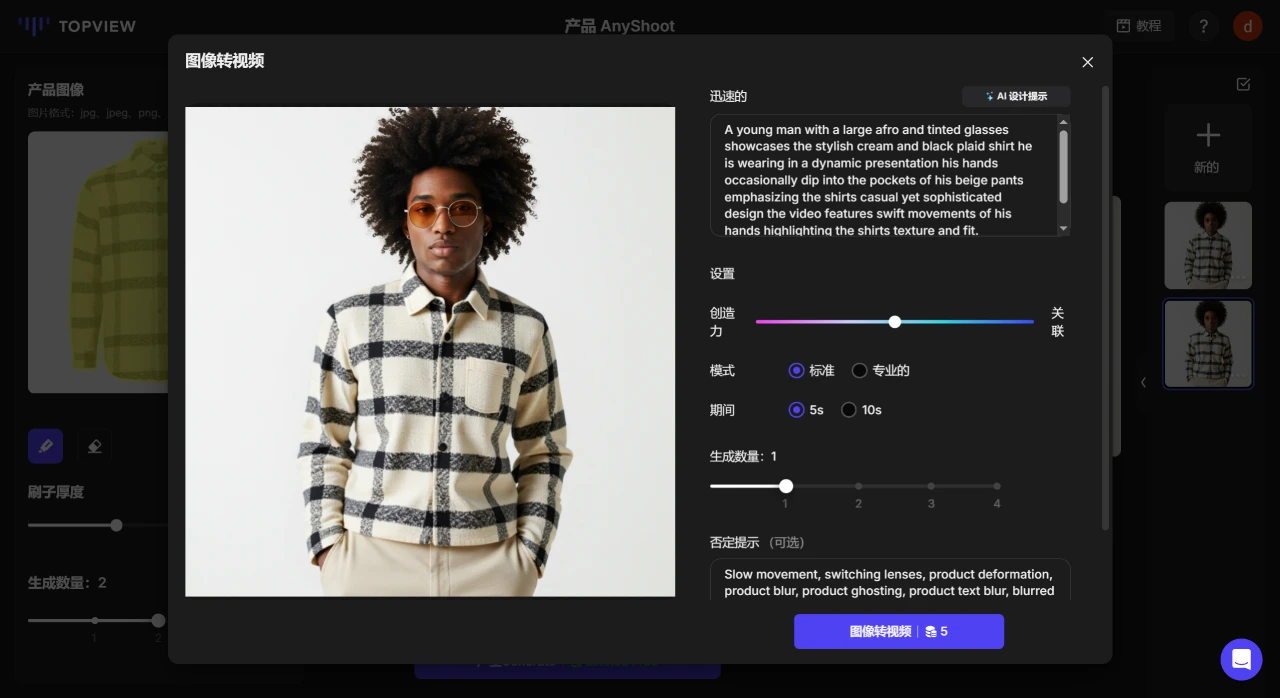Choose the 10s duration option

[849, 410]
